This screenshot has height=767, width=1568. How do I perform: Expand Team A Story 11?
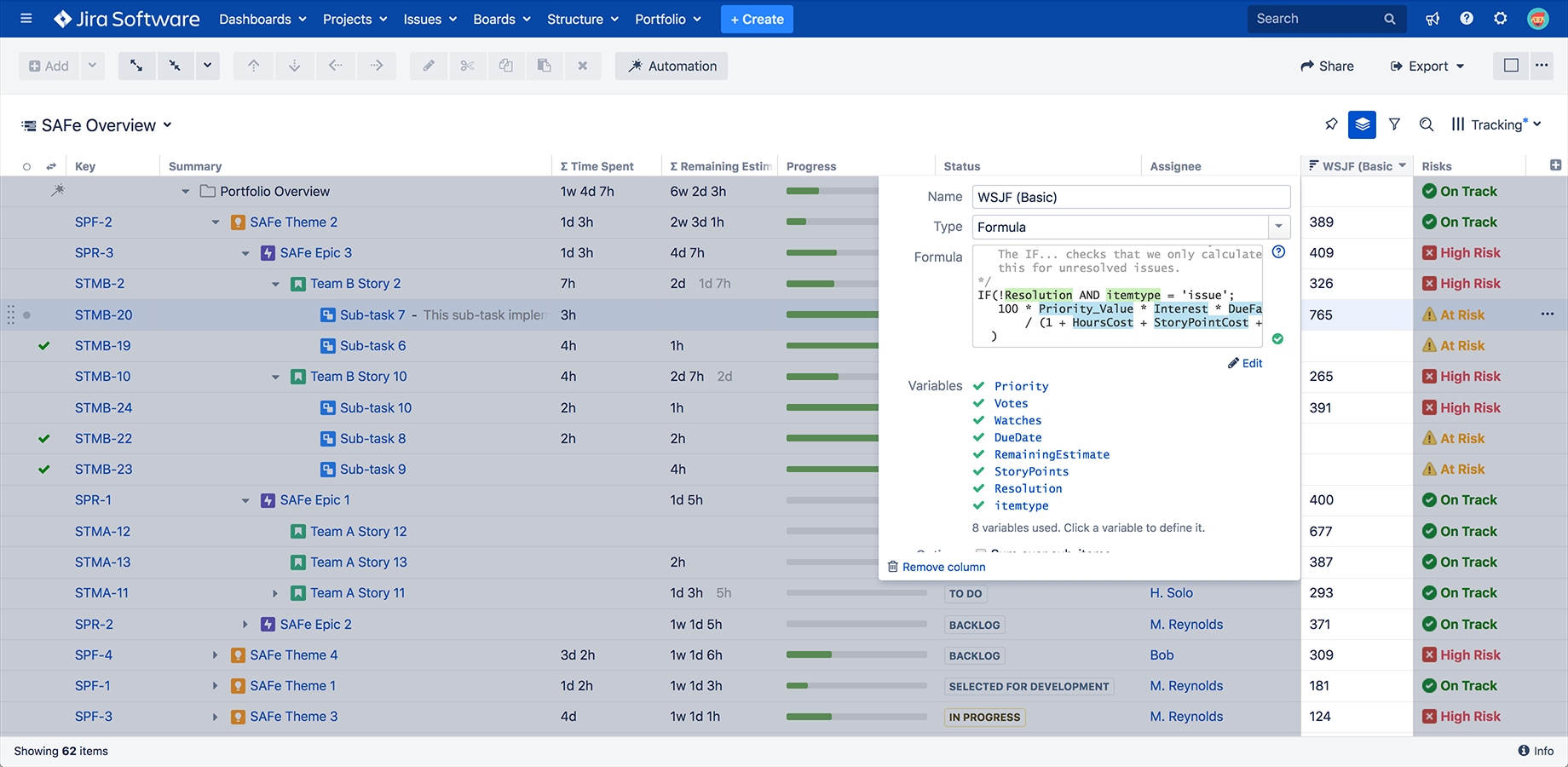click(275, 593)
